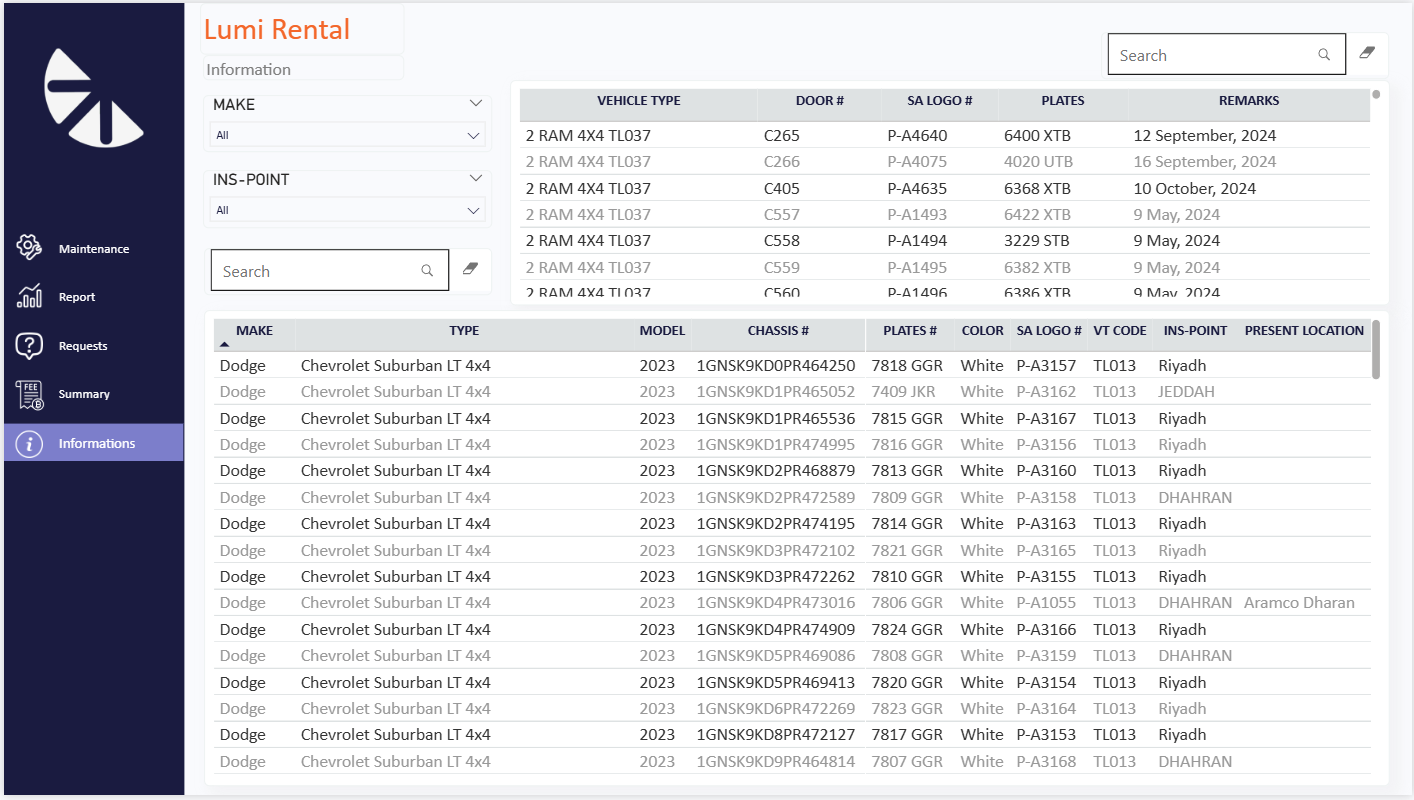Open the Summary fee document icon
Viewport: 1414px width, 800px height.
point(29,394)
